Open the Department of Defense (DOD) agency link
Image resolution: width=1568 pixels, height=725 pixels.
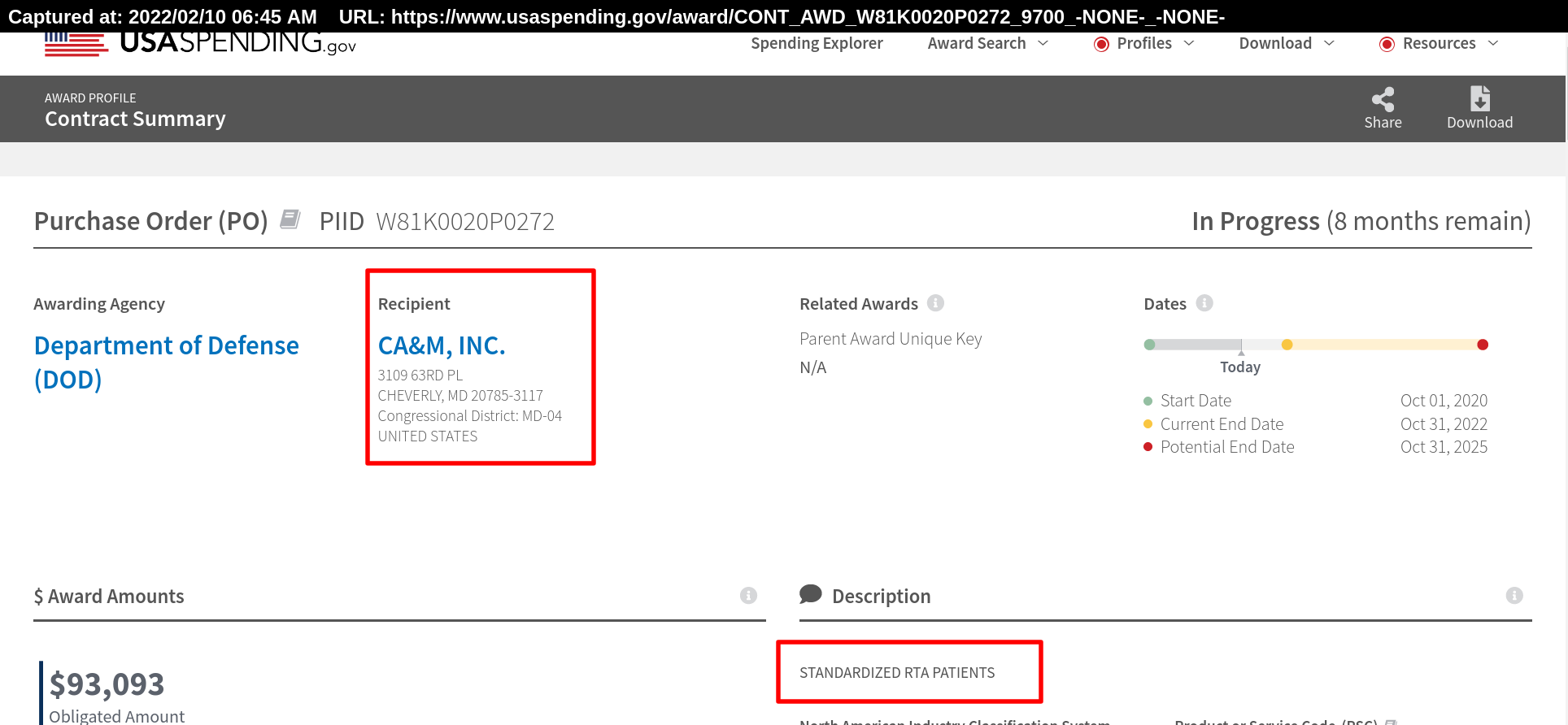(167, 362)
